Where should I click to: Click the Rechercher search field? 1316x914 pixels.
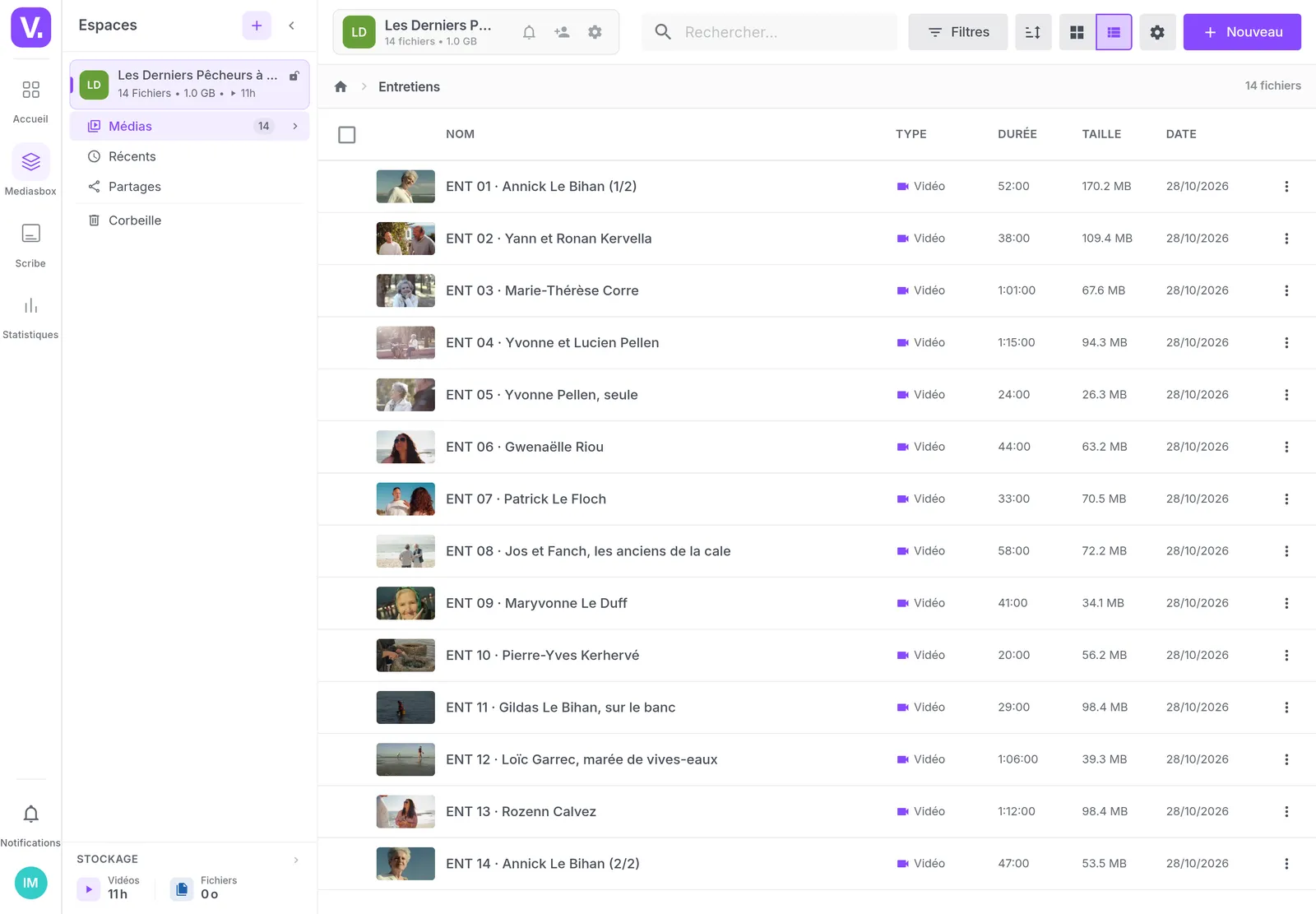769,32
